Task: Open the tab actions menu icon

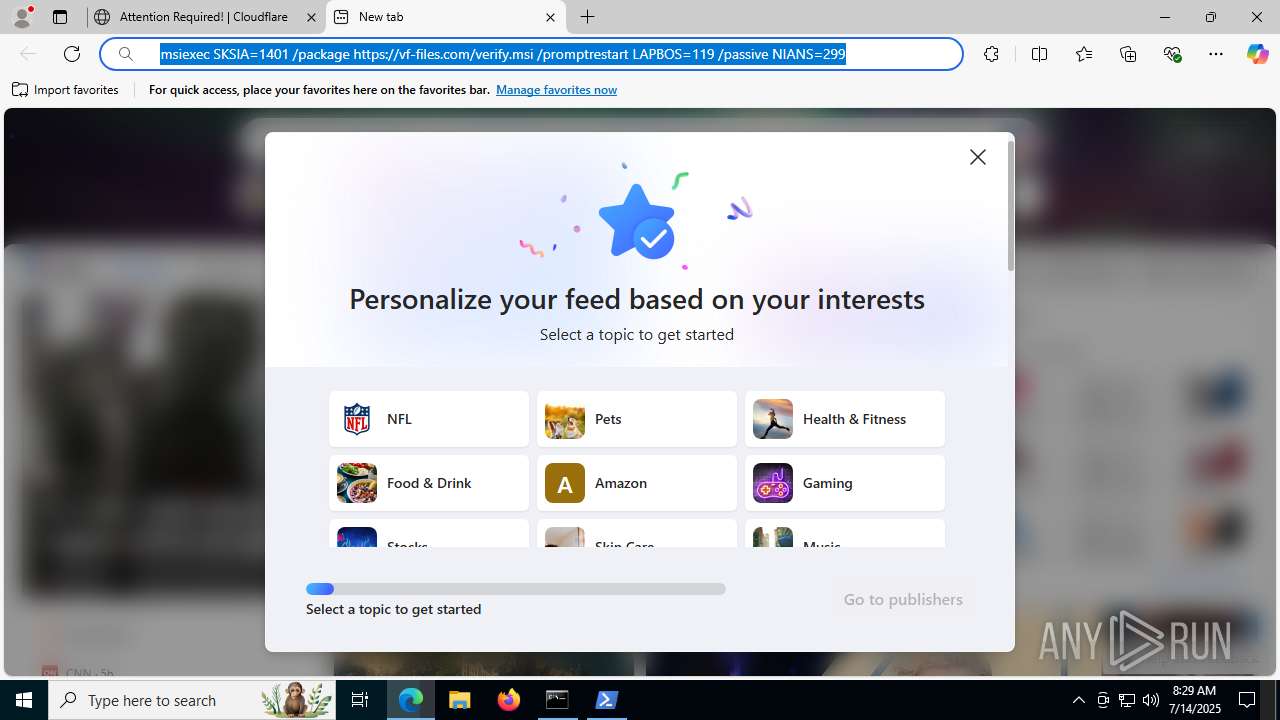Action: point(60,17)
